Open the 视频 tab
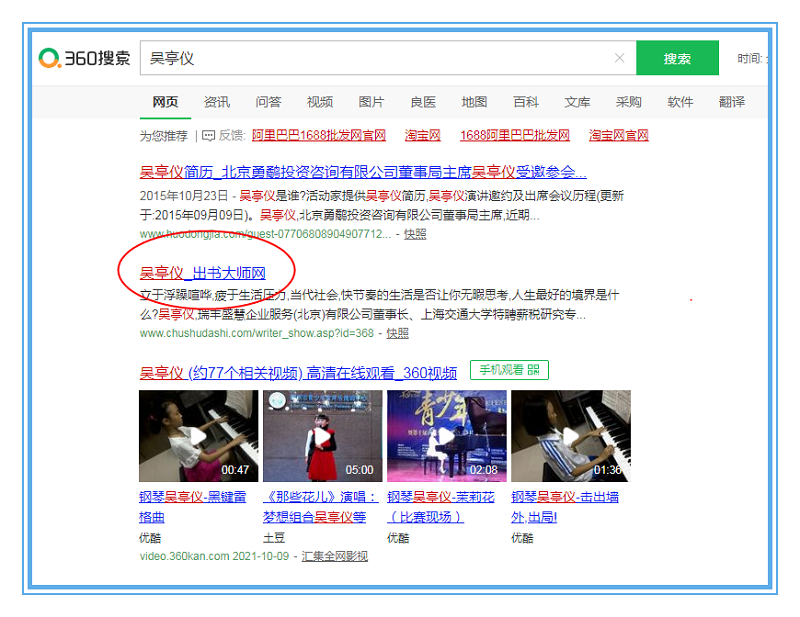 pyautogui.click(x=320, y=102)
